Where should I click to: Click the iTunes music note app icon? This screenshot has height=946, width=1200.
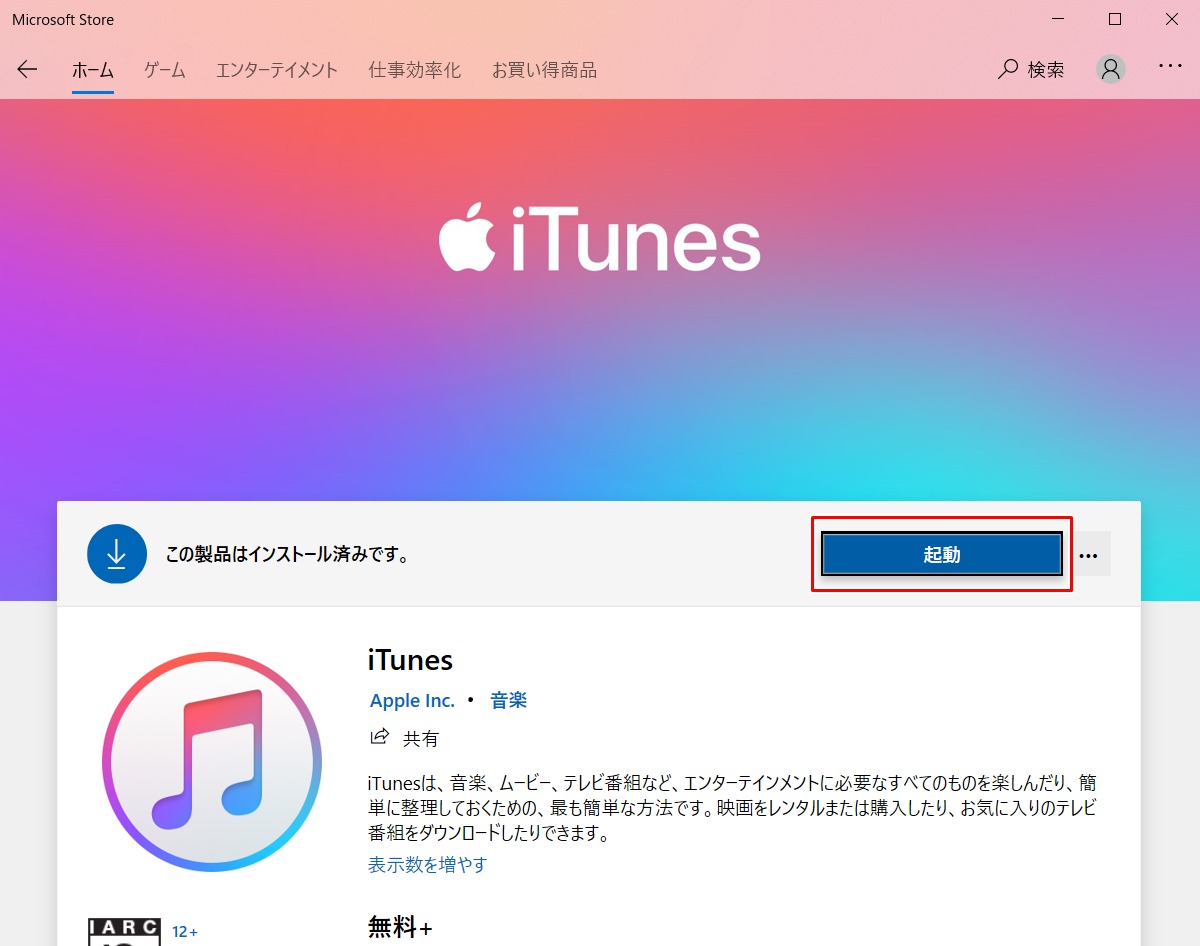tap(212, 762)
